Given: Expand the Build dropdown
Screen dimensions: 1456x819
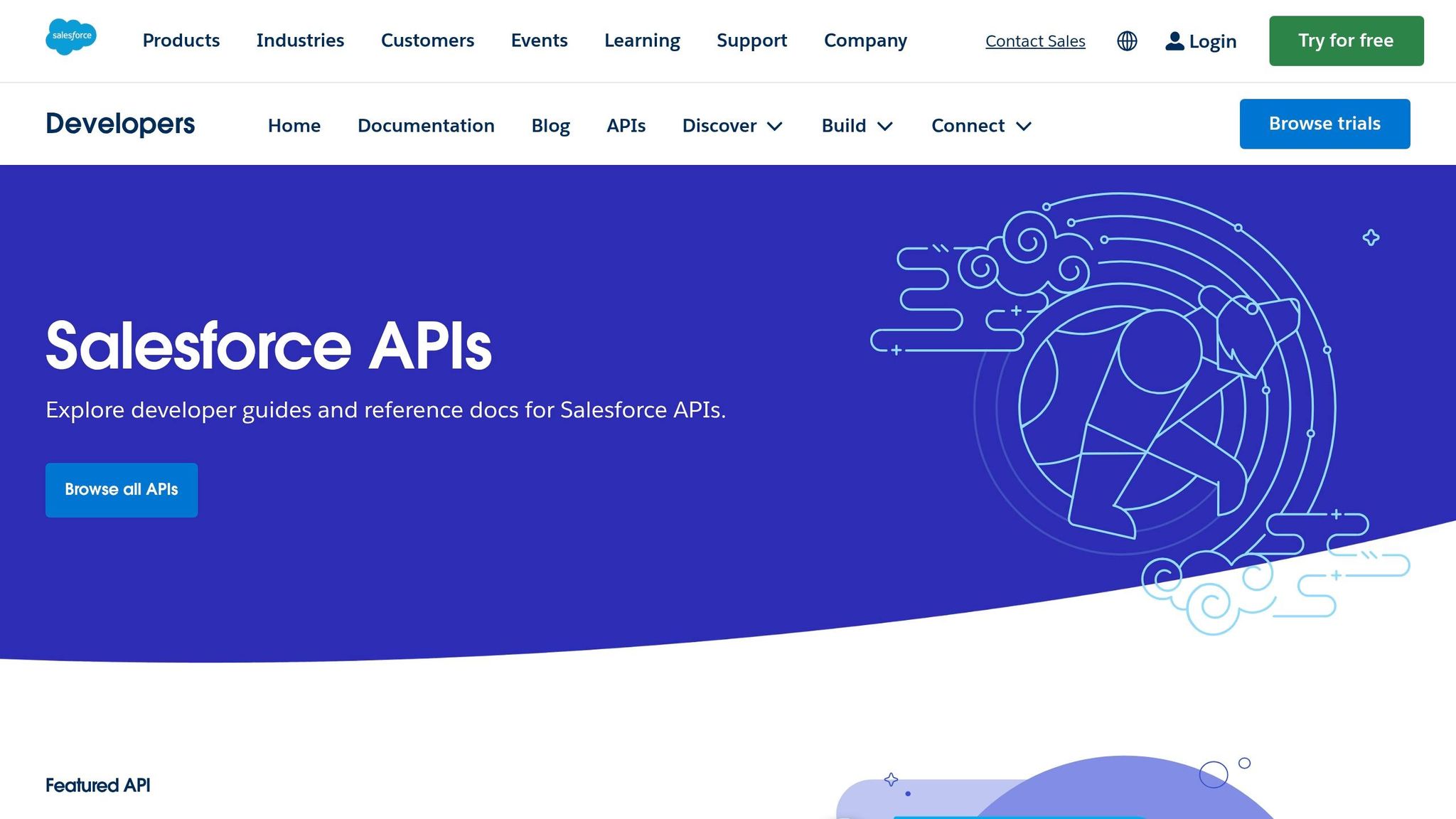Looking at the screenshot, I should point(857,126).
